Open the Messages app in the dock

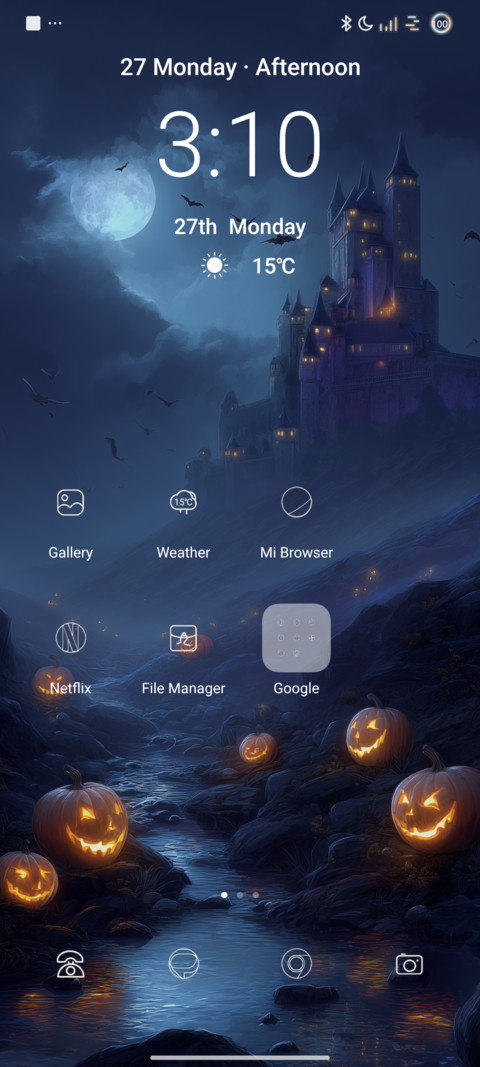[183, 964]
